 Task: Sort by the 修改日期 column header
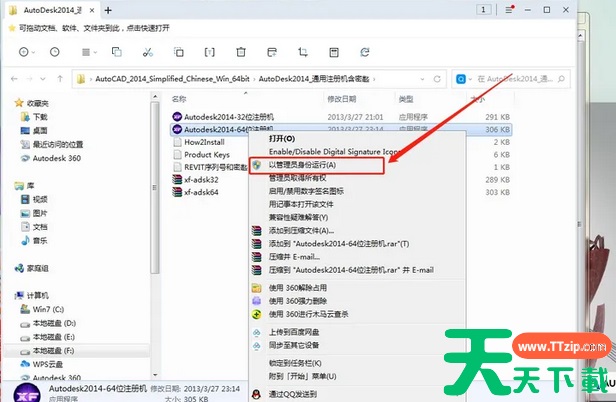coord(342,99)
